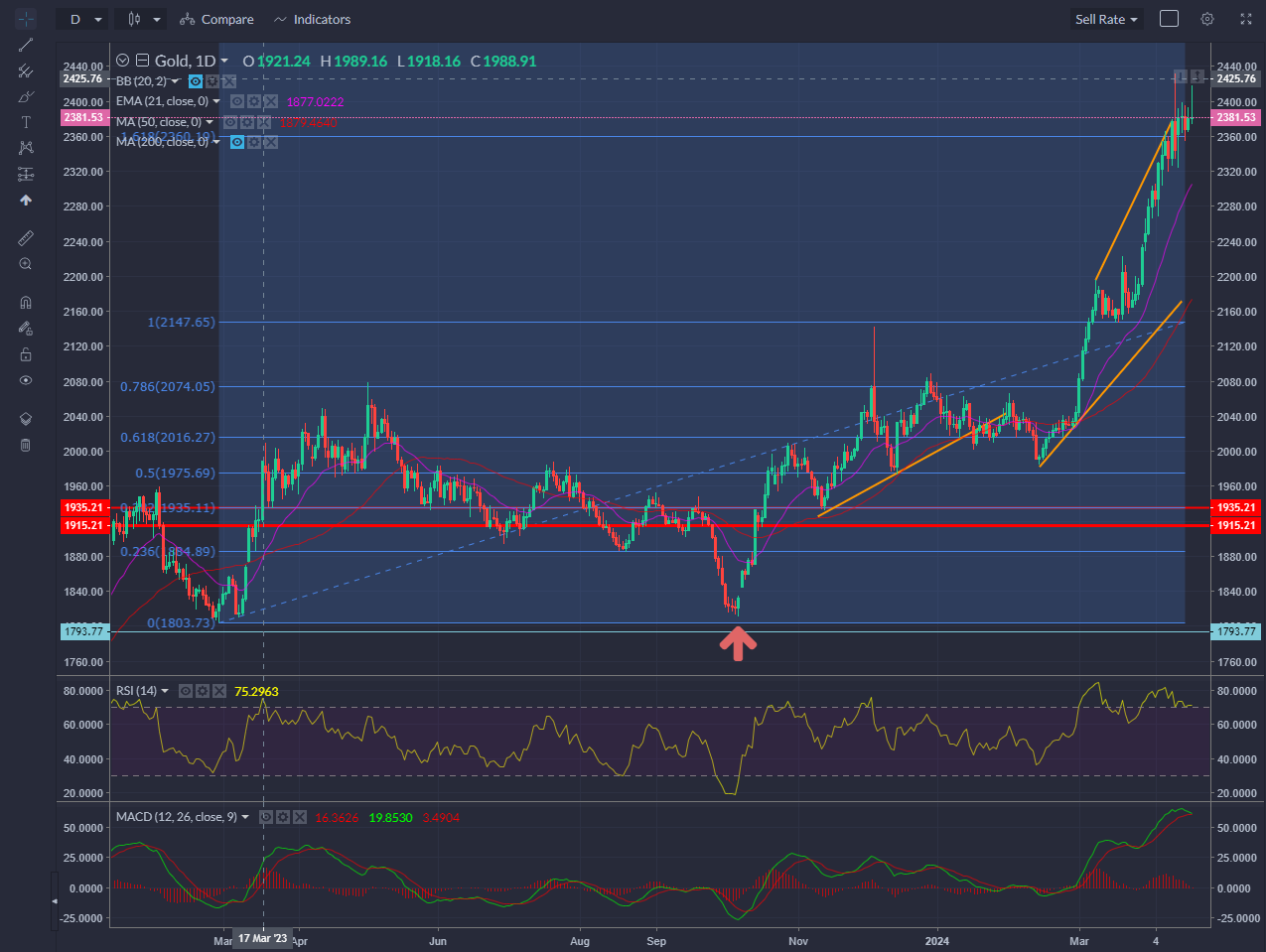The image size is (1266, 952).
Task: Choose the text annotation tool
Action: [x=26, y=122]
